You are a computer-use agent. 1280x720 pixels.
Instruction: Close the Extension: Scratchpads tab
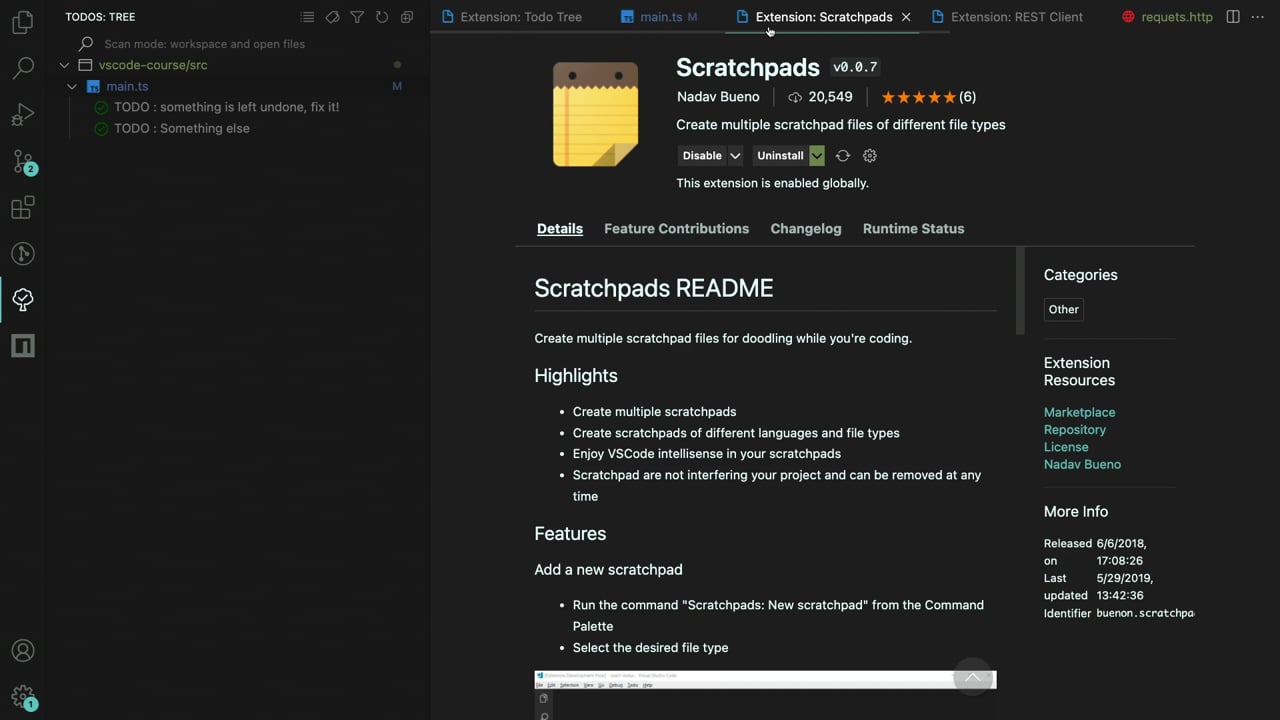click(x=906, y=17)
